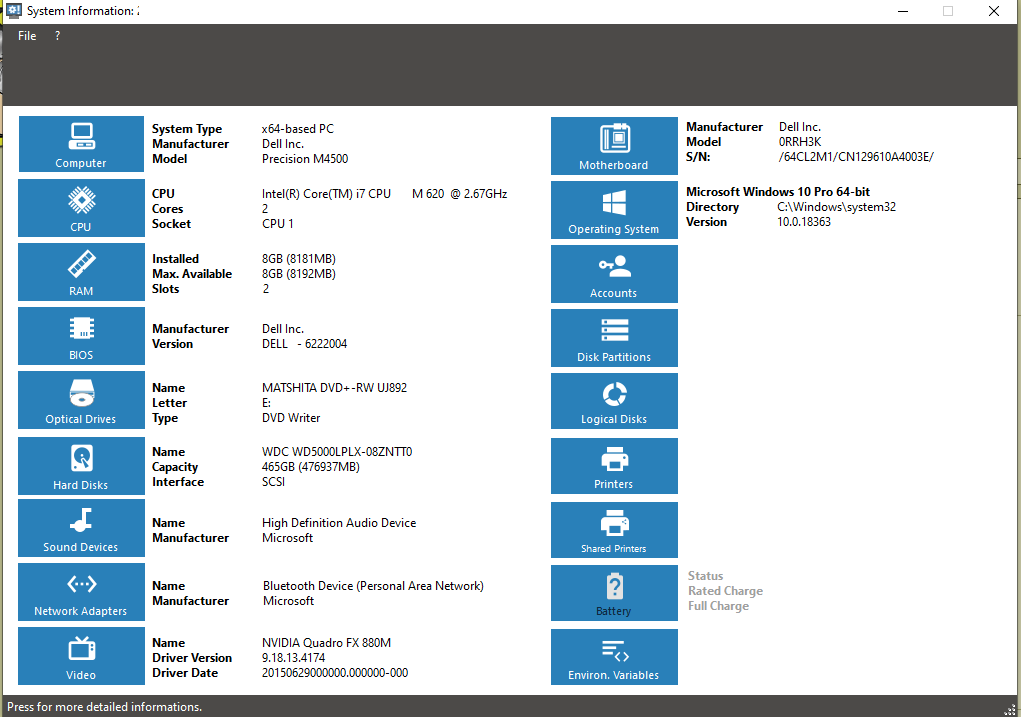Open the Operating System tile
The height and width of the screenshot is (717, 1021).
click(x=614, y=210)
